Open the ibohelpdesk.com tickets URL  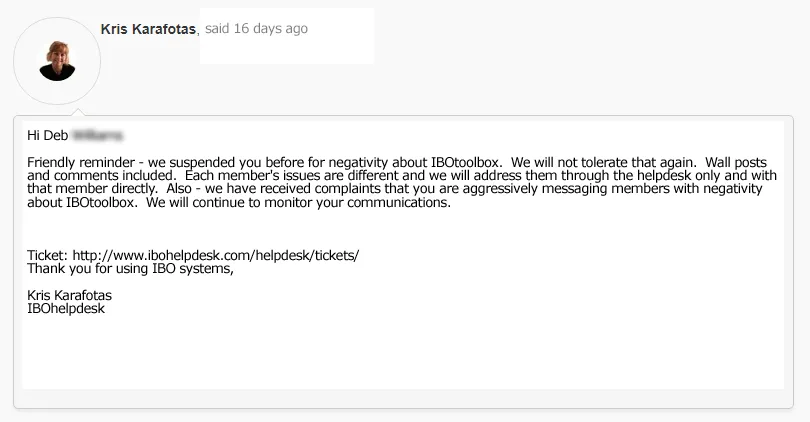tap(215, 255)
